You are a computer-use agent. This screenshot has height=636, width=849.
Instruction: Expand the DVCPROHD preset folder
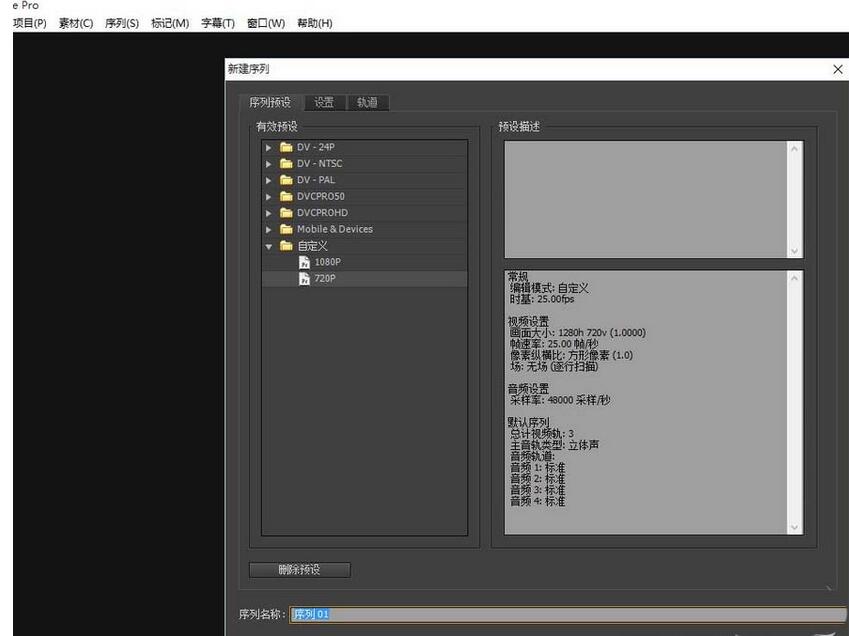click(x=268, y=212)
